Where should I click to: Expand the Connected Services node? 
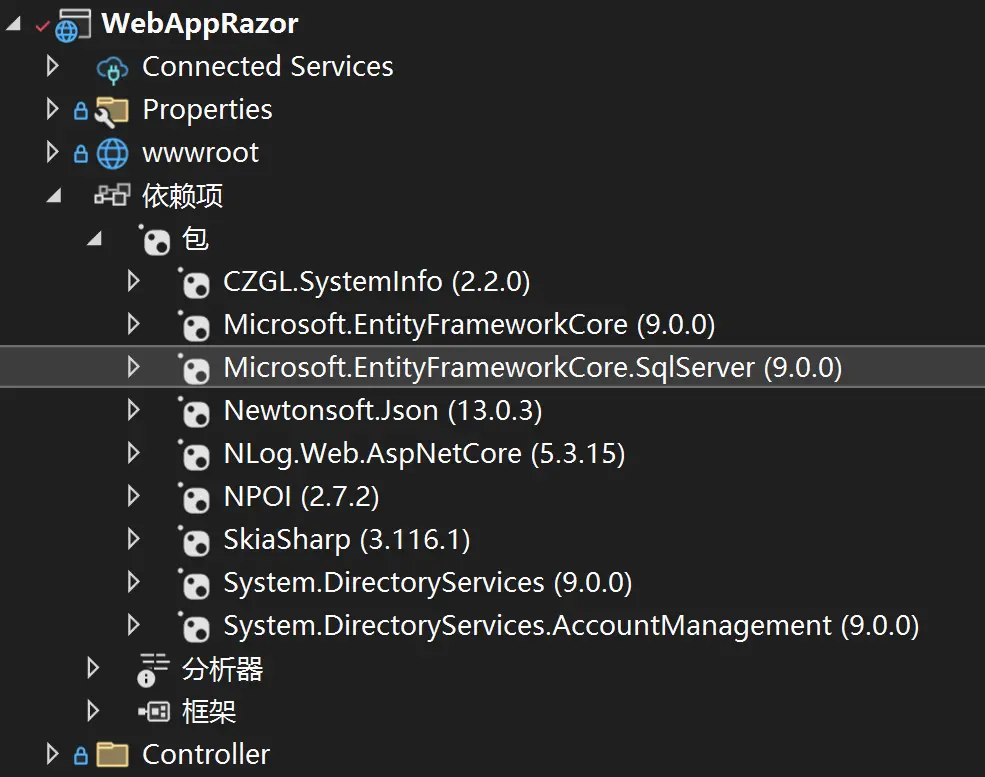click(x=53, y=66)
